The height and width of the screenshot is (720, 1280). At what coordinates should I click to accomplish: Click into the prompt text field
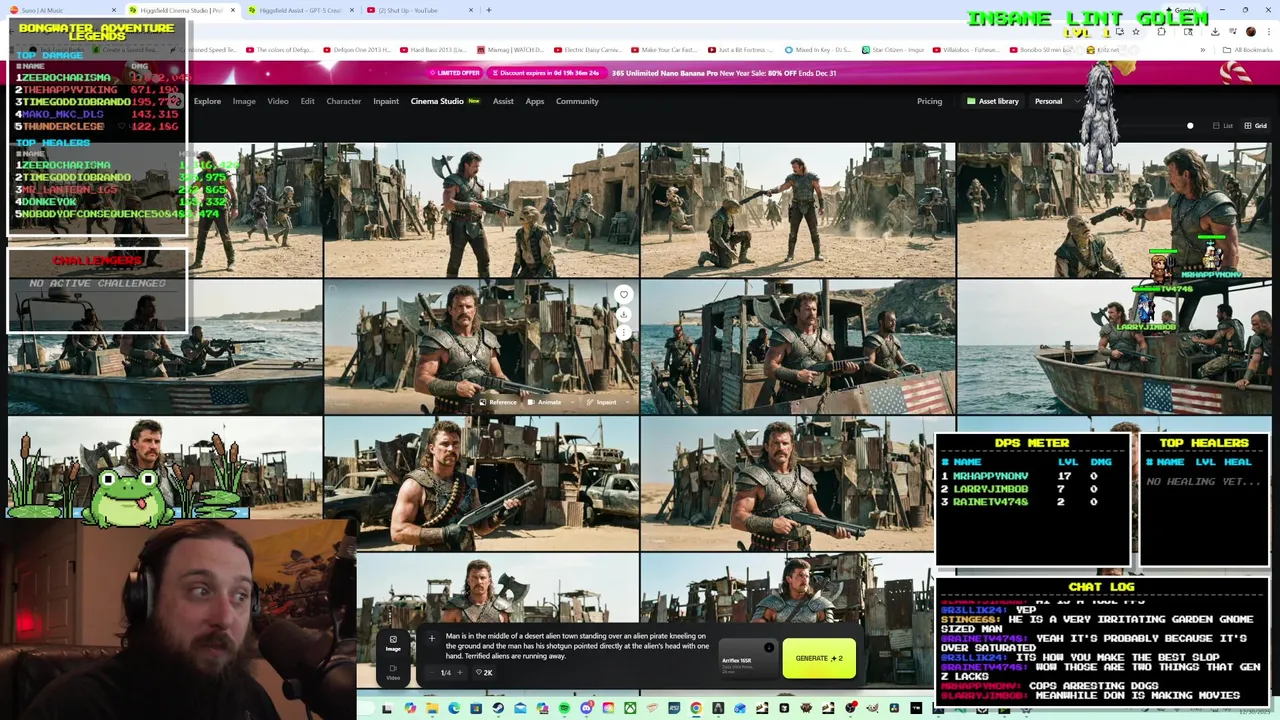coord(577,646)
